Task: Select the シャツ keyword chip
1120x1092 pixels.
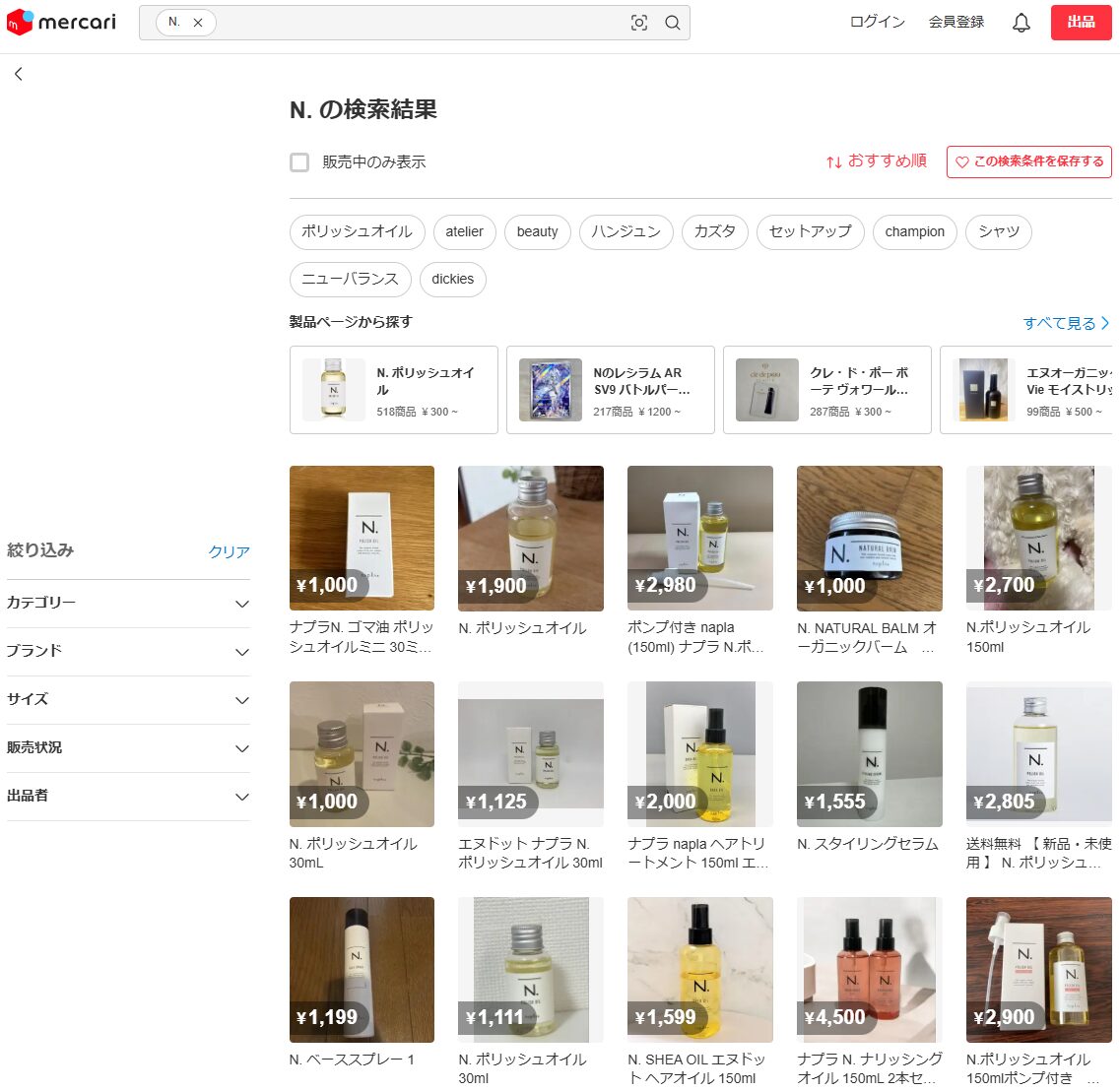Action: (999, 232)
